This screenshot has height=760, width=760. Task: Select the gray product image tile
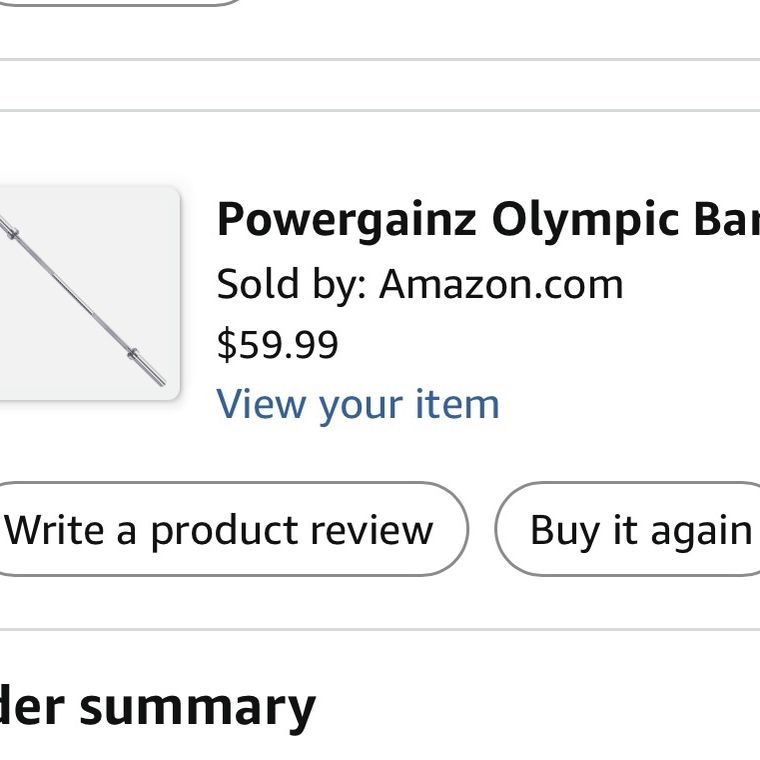89,293
